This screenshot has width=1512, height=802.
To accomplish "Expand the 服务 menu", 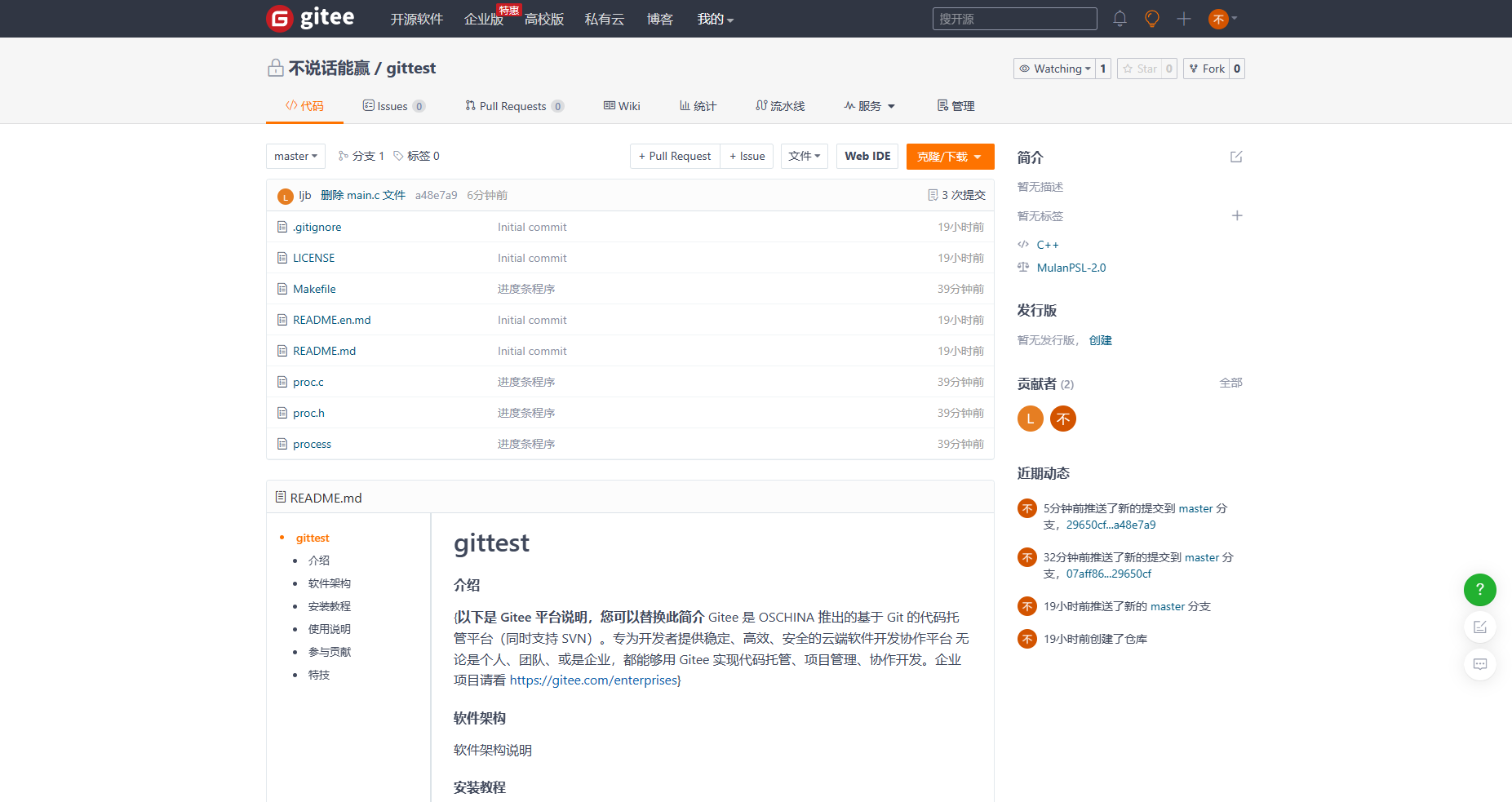I will coord(870,106).
